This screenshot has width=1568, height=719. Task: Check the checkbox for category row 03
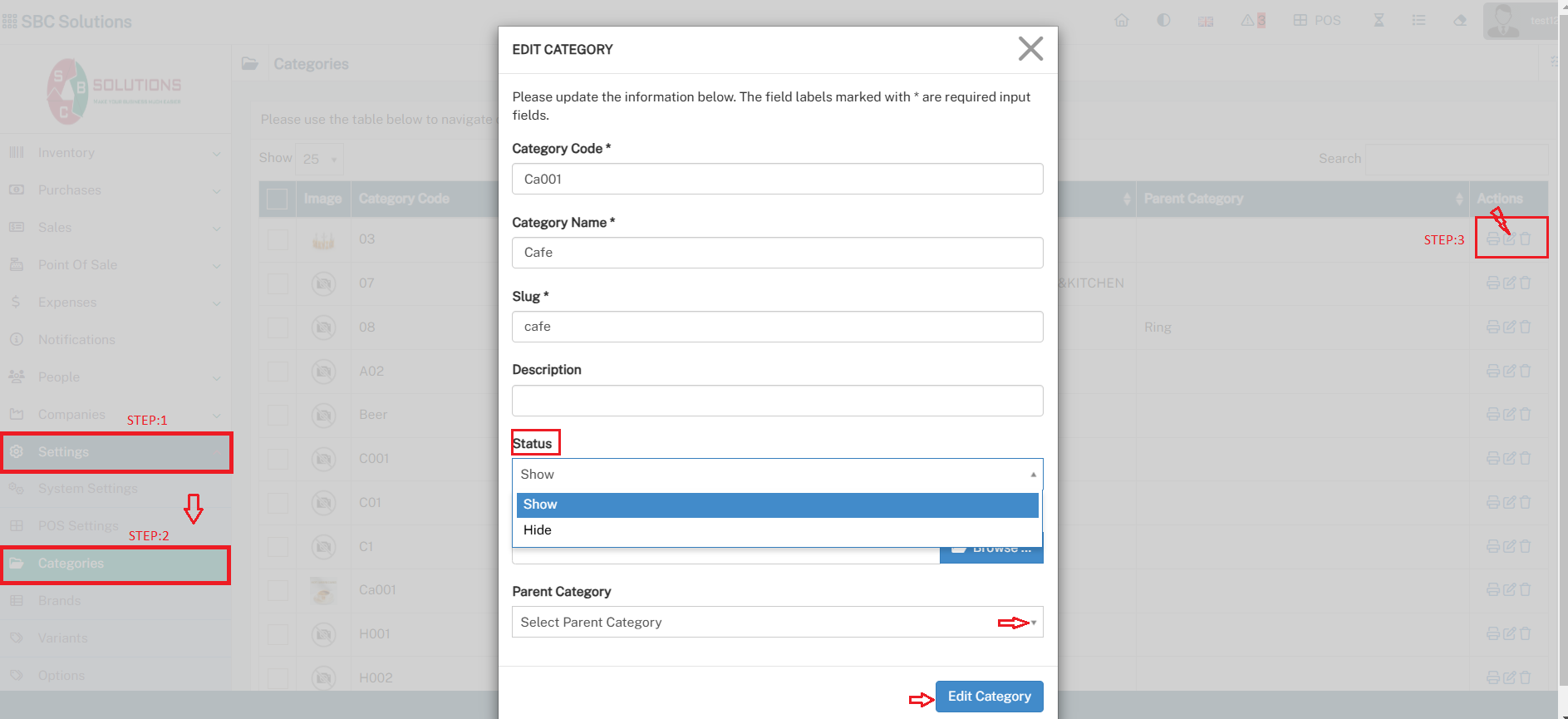[x=278, y=239]
